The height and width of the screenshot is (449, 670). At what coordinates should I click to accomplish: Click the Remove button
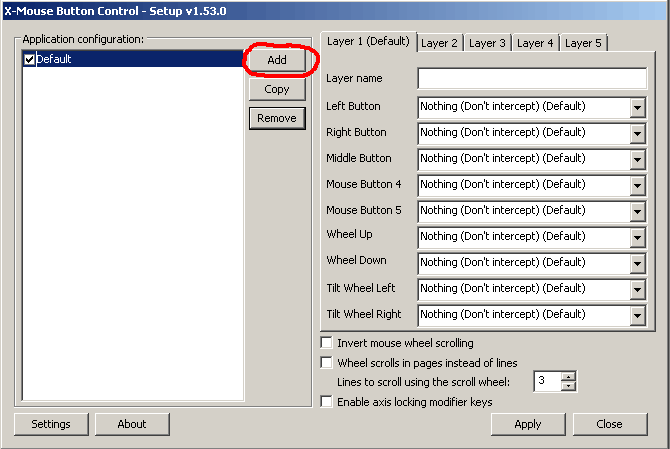(x=277, y=118)
